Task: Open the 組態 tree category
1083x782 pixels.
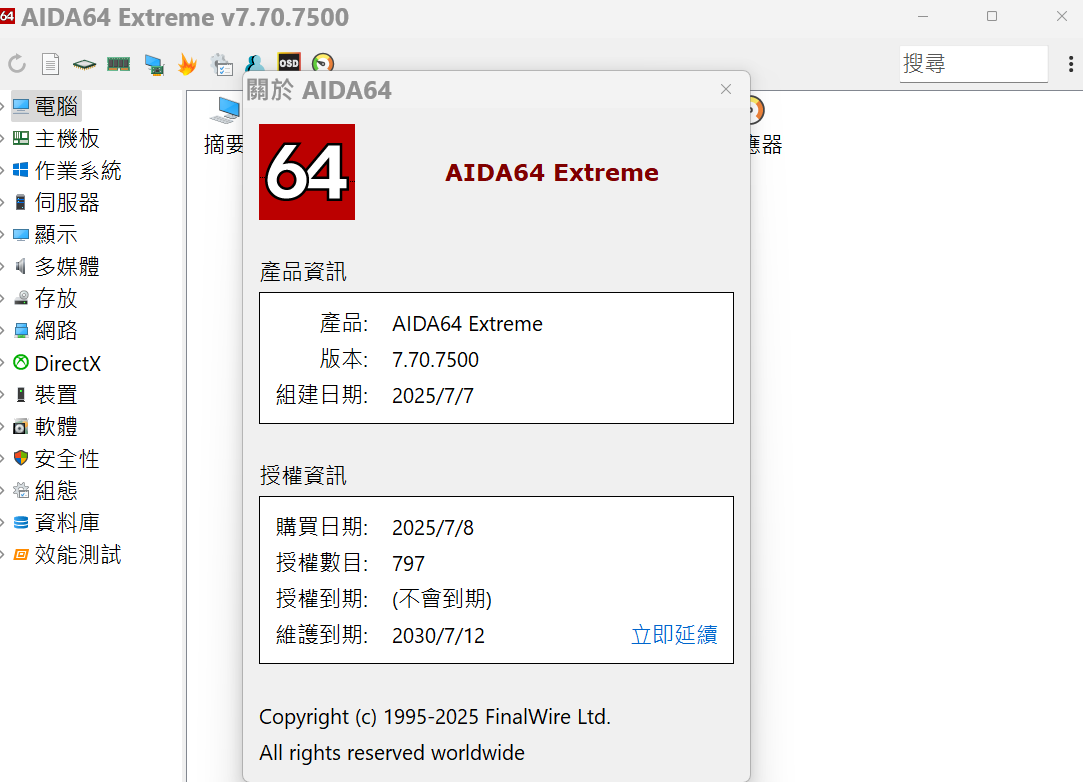Action: pos(46,490)
